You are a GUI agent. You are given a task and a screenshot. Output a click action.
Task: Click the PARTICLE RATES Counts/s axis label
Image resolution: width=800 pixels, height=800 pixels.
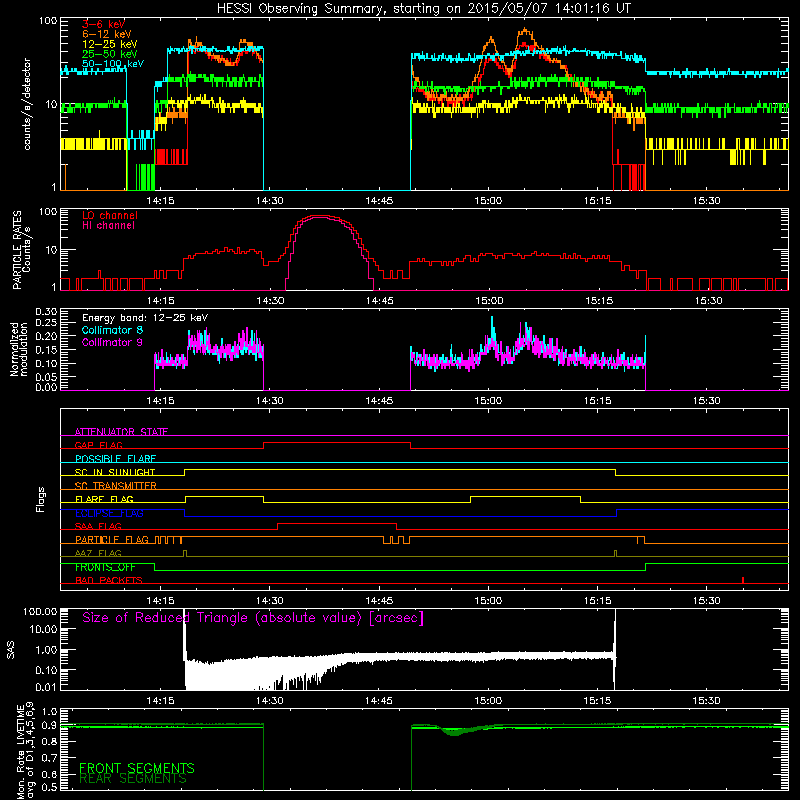pyautogui.click(x=21, y=249)
